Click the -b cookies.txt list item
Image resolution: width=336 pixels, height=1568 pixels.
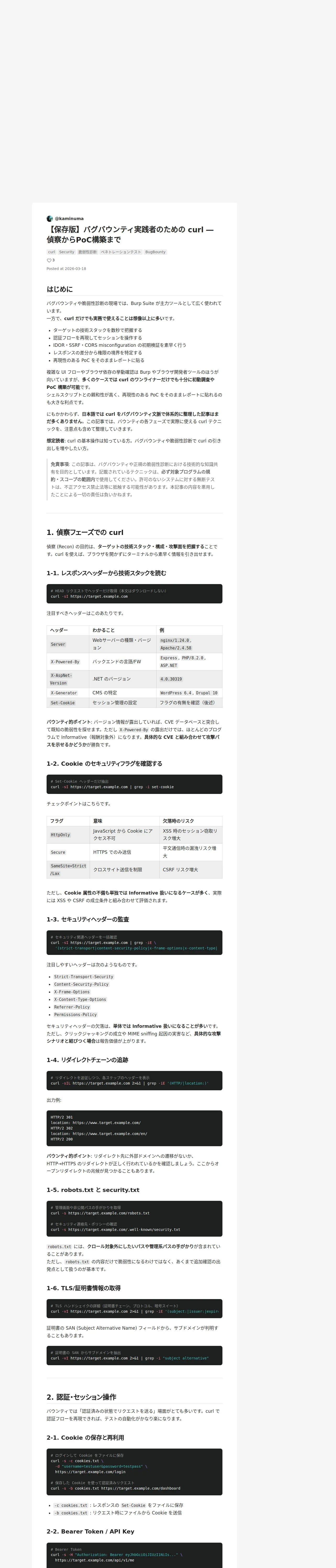click(117, 1513)
